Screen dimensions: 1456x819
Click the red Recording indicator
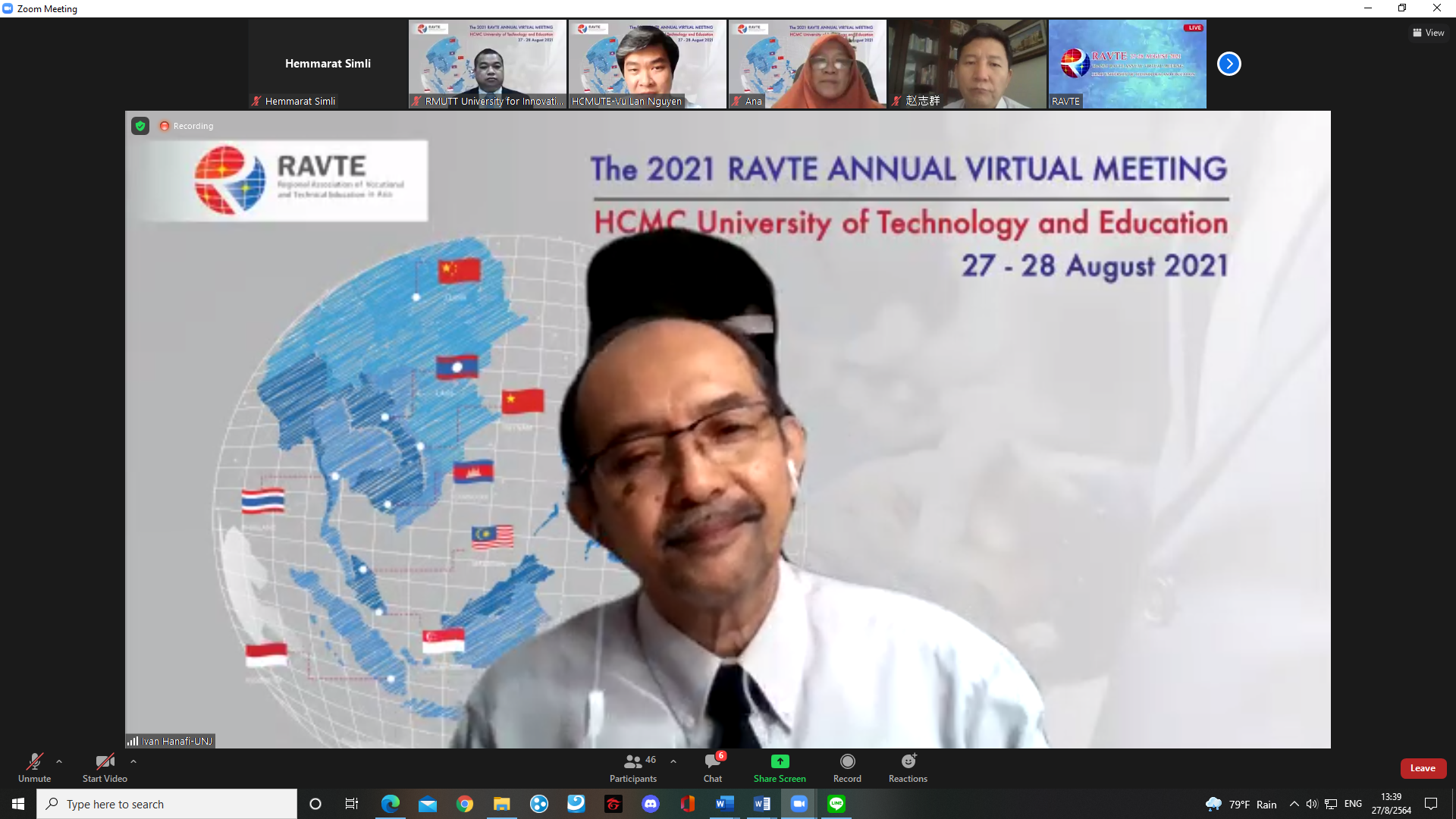pyautogui.click(x=187, y=126)
